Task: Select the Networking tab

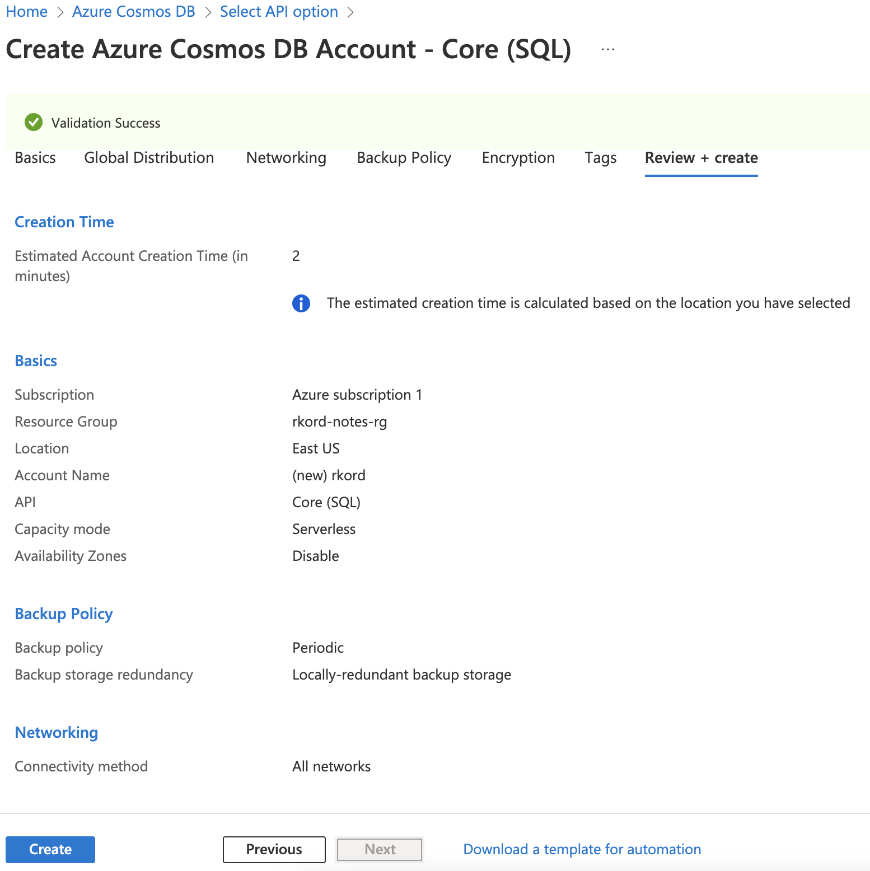Action: pyautogui.click(x=286, y=158)
